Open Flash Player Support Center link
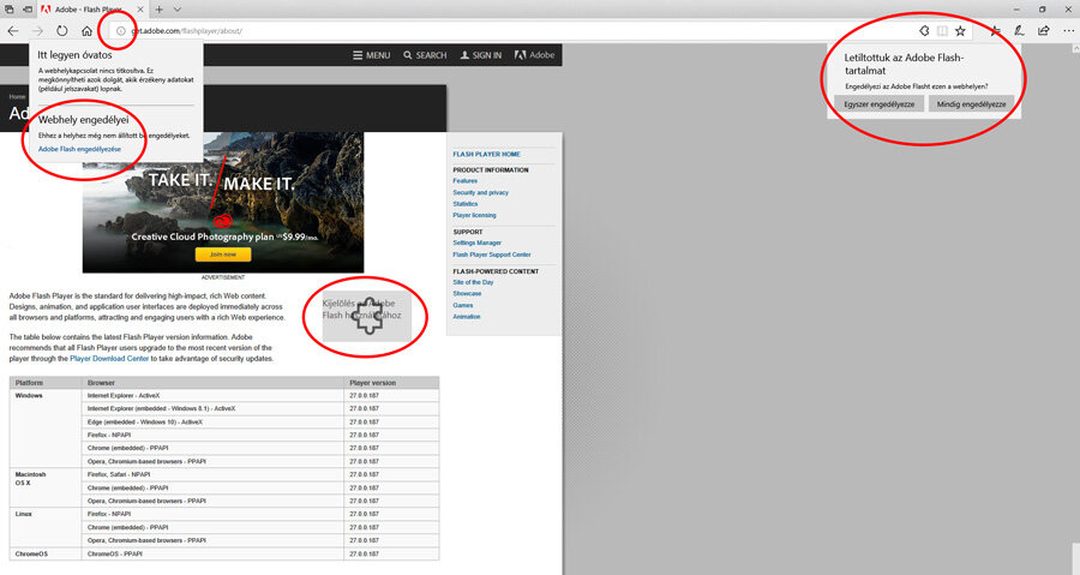The image size is (1080, 575). point(491,255)
